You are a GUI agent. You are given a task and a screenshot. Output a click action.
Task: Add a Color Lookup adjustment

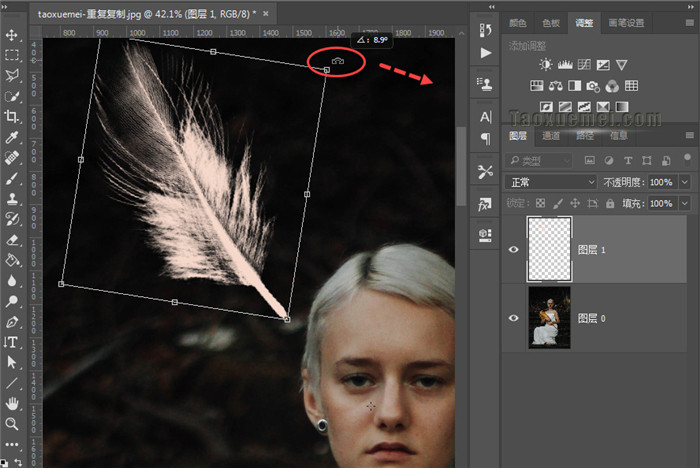point(631,86)
